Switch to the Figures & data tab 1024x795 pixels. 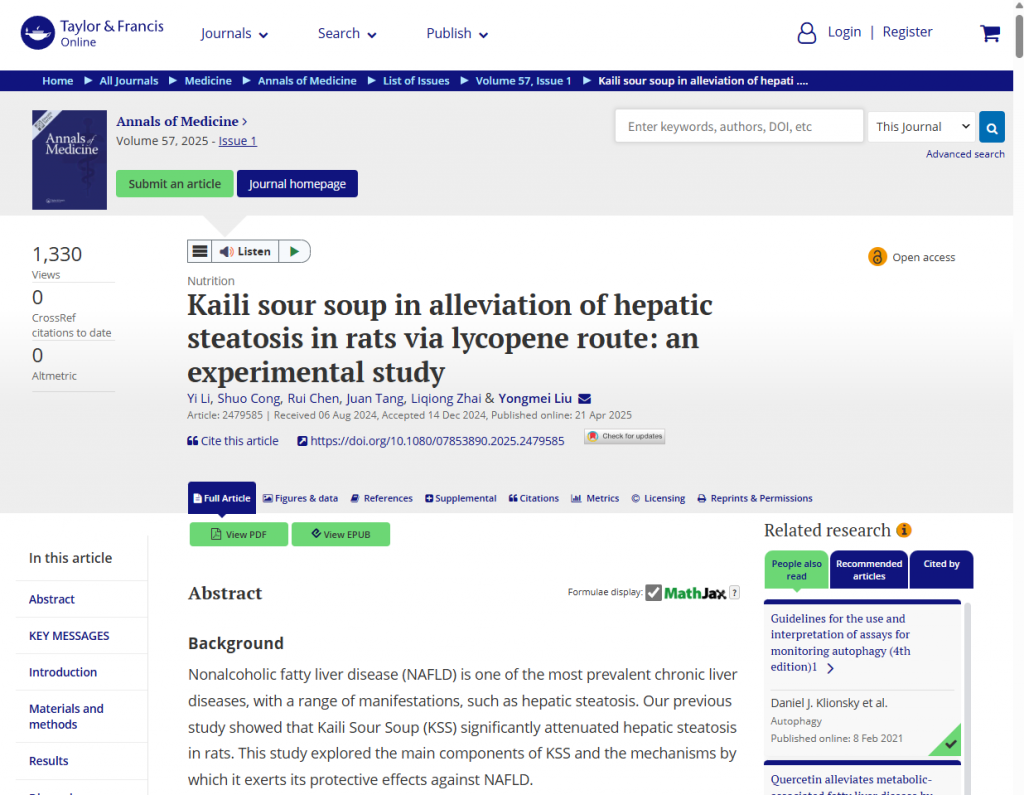pyautogui.click(x=300, y=498)
